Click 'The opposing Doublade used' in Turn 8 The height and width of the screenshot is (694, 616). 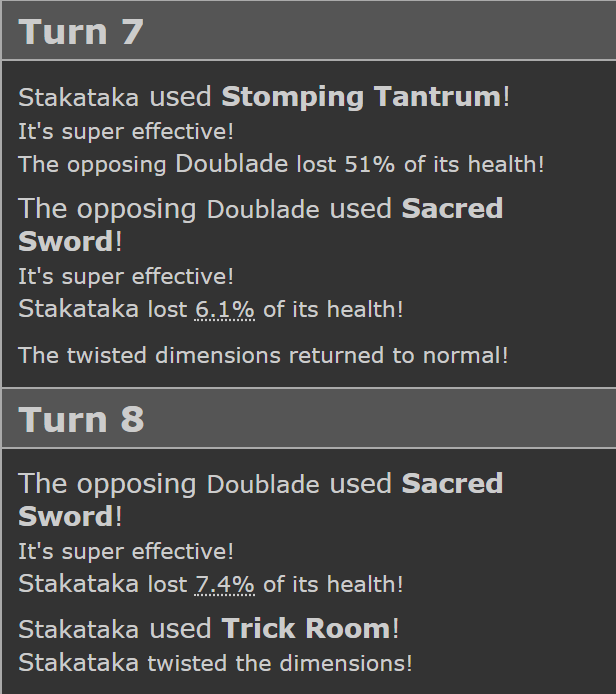(x=205, y=484)
